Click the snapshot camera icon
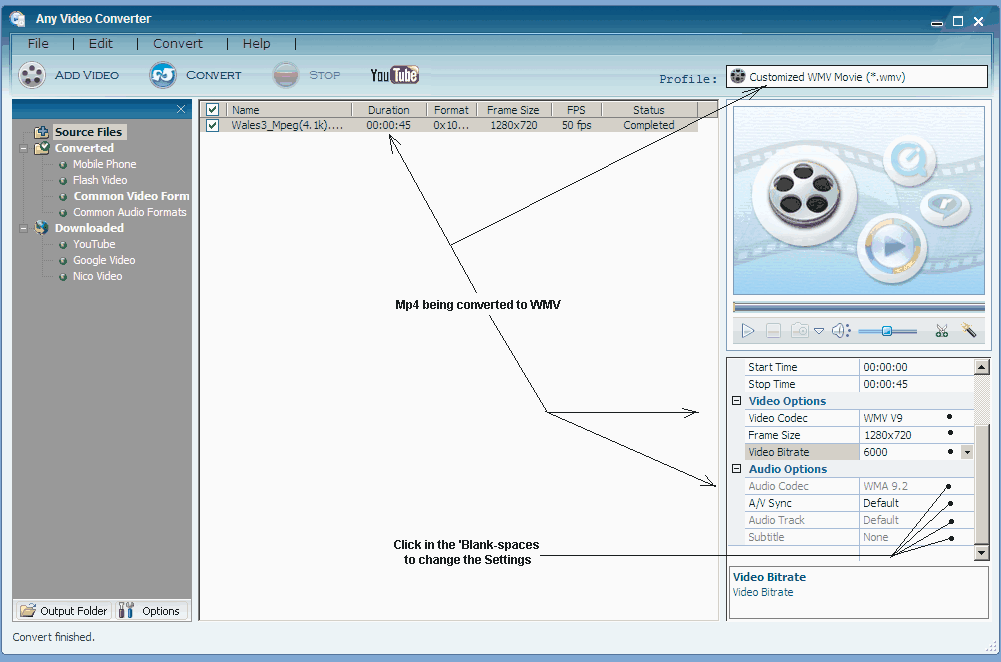 800,331
